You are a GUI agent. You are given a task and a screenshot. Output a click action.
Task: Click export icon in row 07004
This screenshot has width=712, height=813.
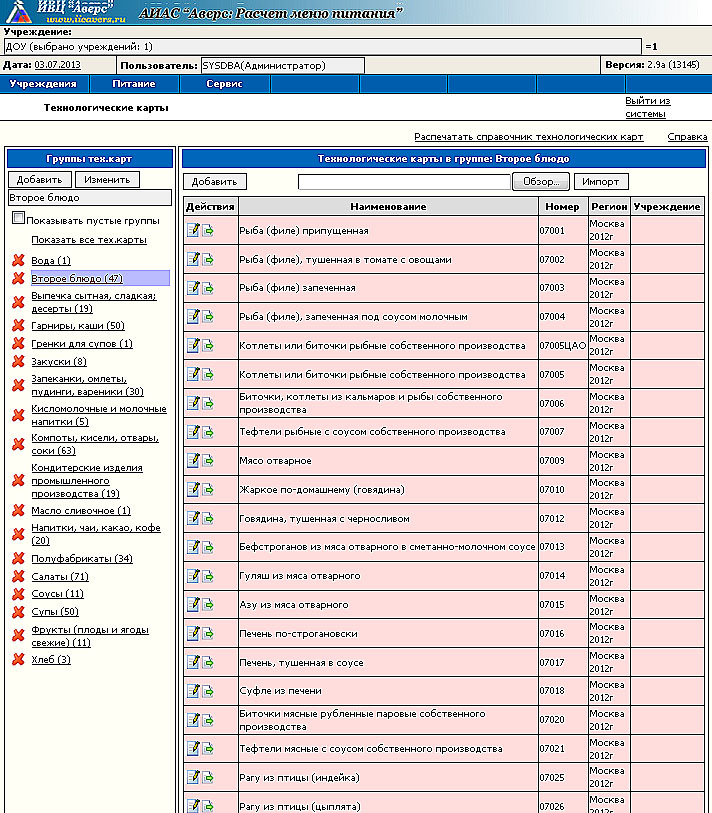click(208, 317)
